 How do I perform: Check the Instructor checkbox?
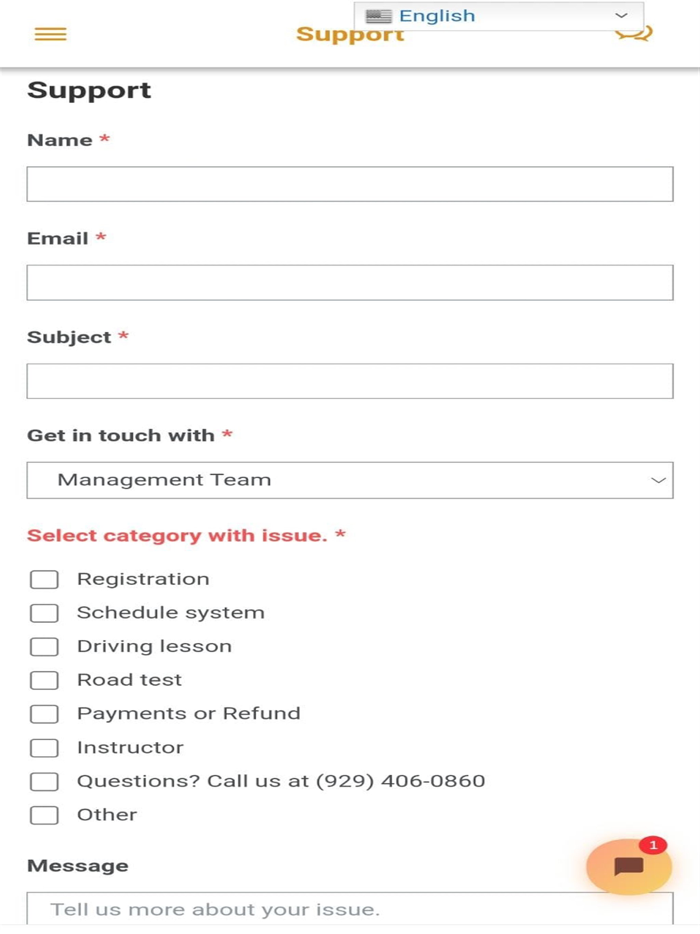44,747
